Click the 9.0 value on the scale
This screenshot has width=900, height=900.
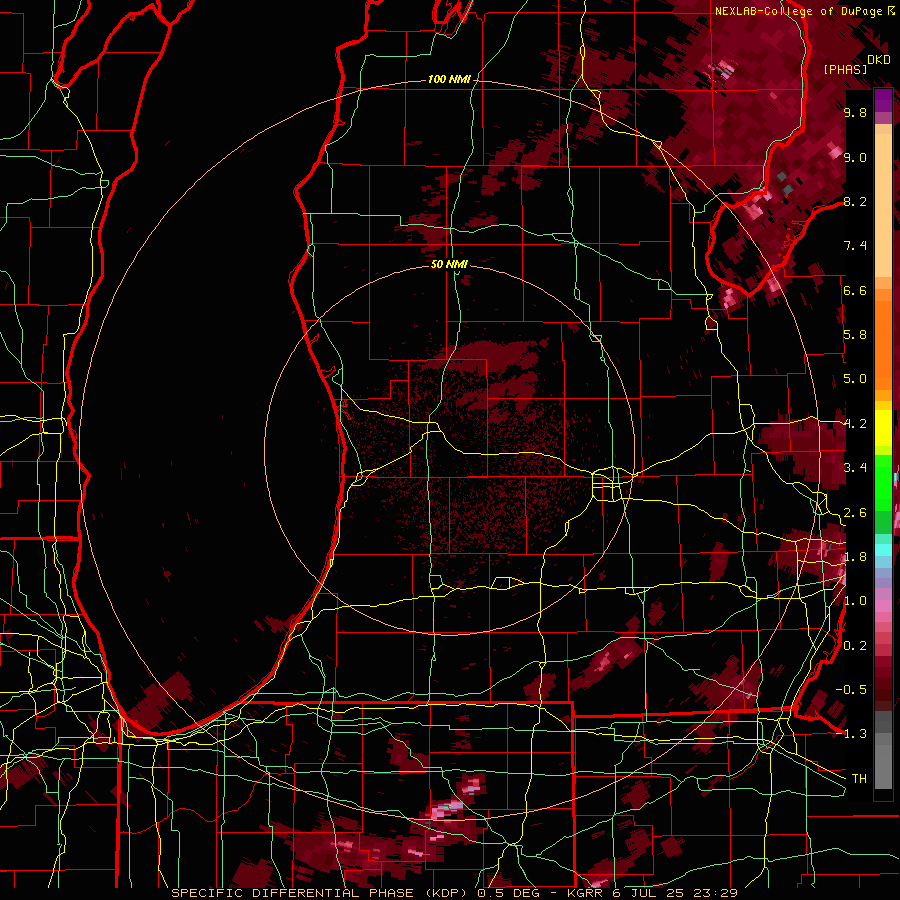tap(855, 157)
